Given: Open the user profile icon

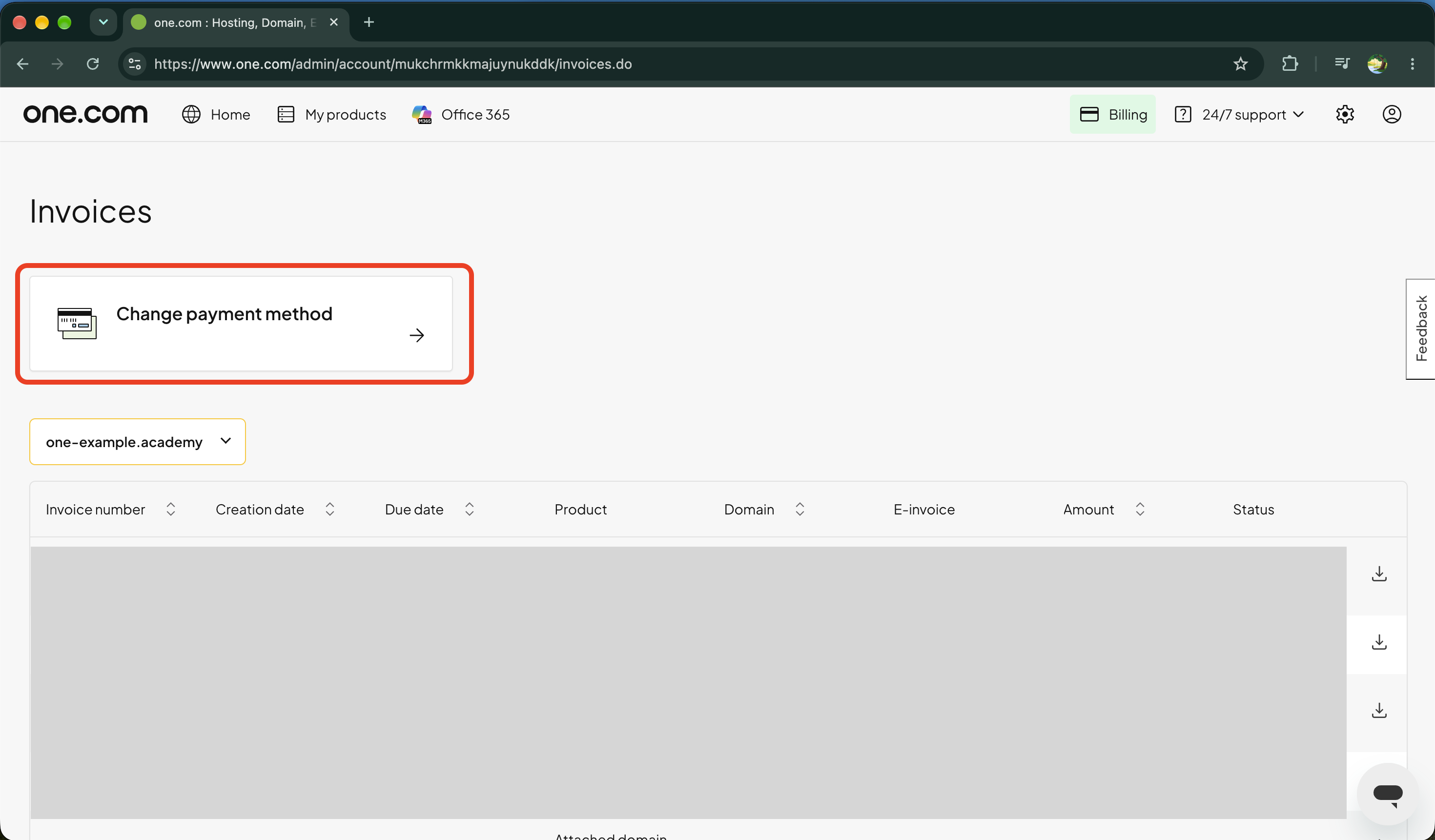Looking at the screenshot, I should (1392, 115).
